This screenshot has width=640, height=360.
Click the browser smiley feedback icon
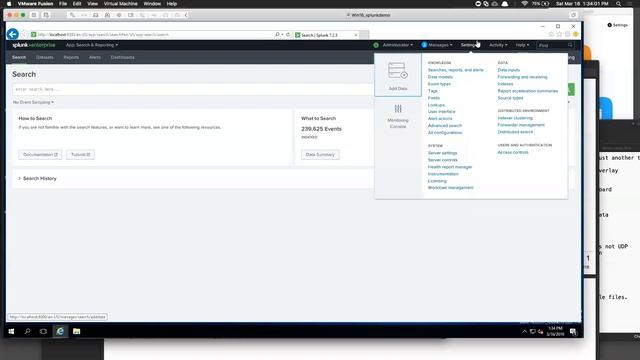click(576, 34)
